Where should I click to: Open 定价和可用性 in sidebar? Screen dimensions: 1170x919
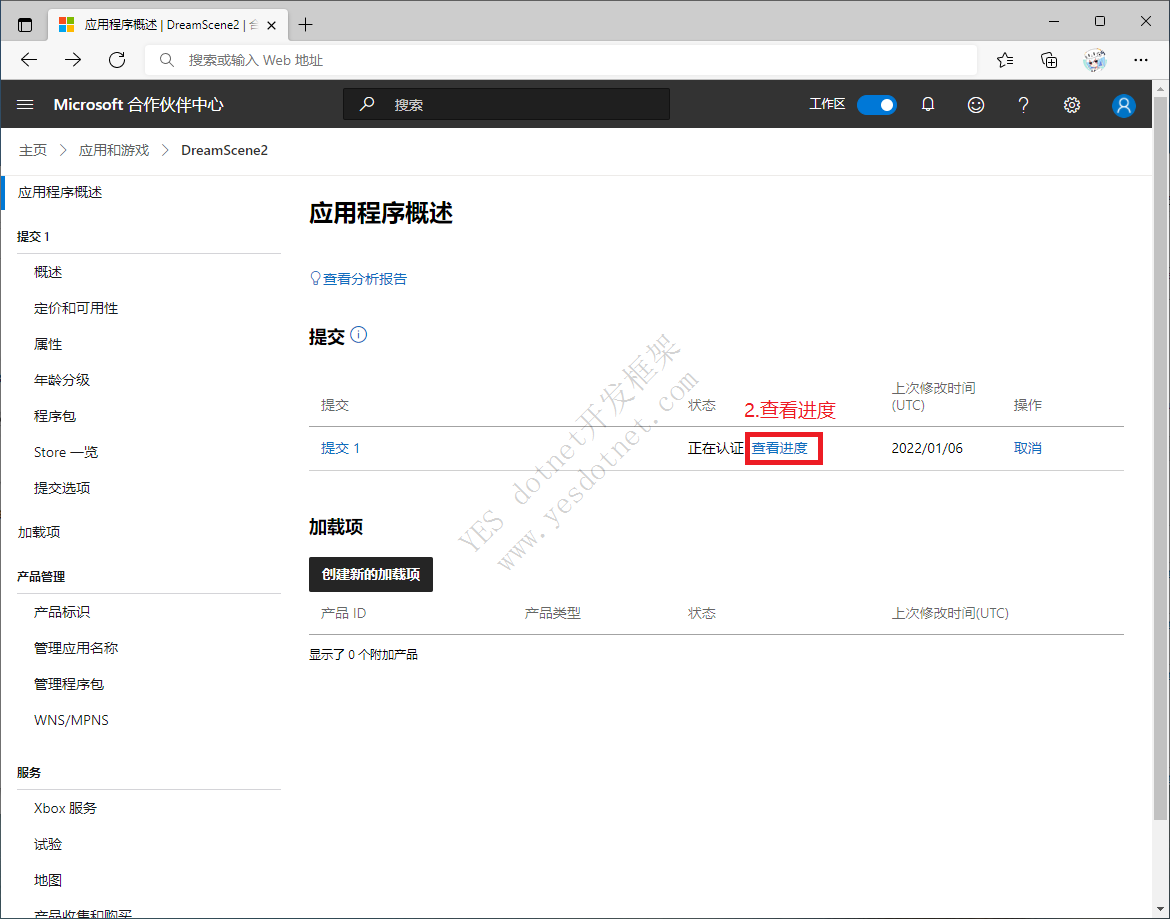76,308
